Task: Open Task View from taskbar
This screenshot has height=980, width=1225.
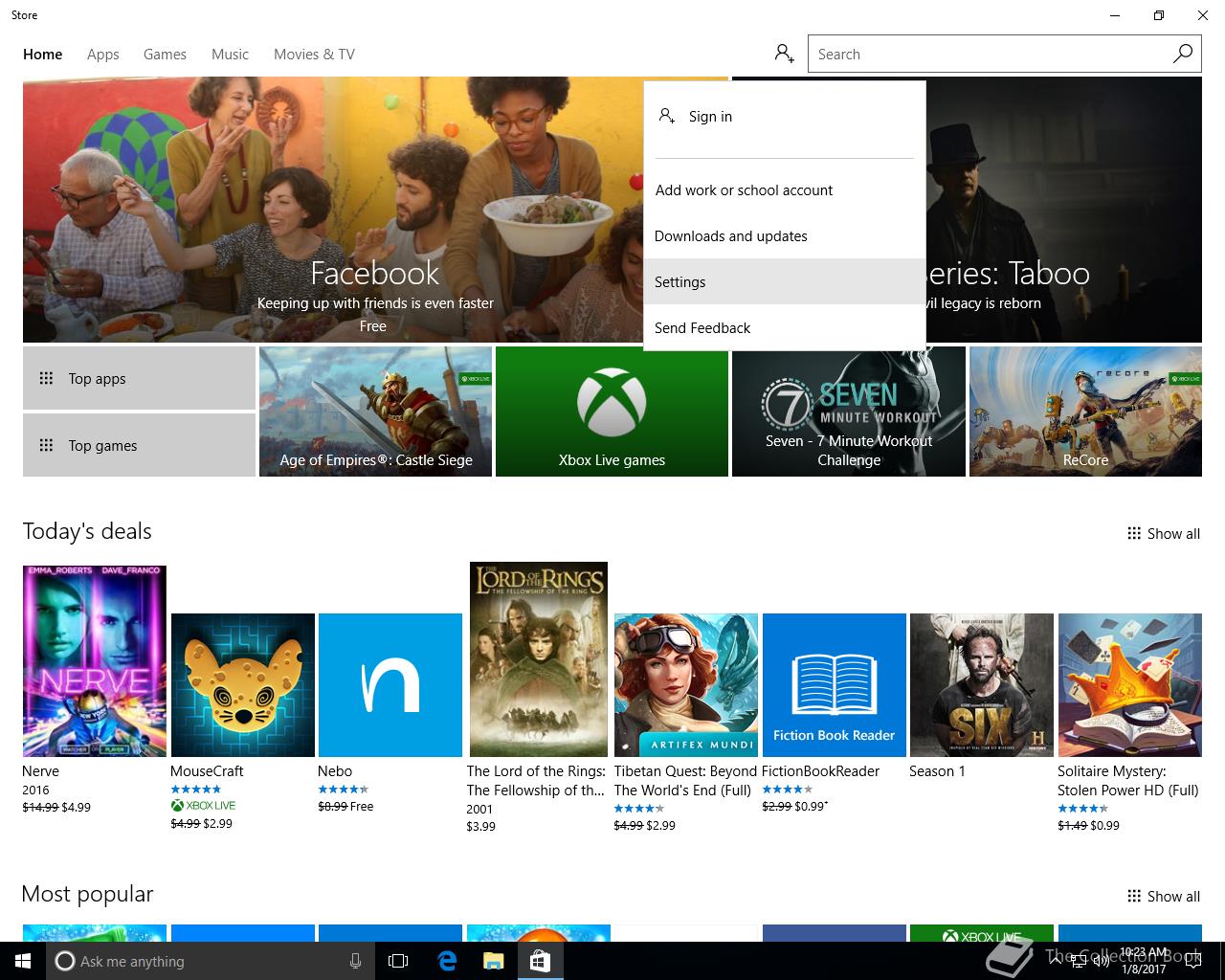Action: tap(398, 961)
